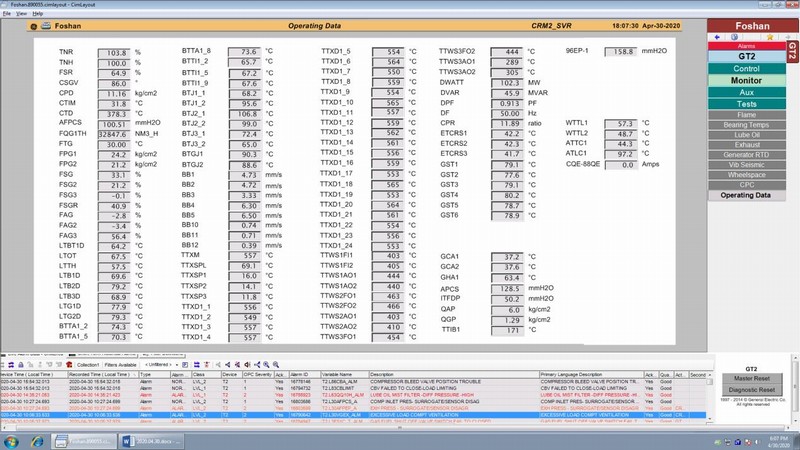Open the Monitor screens section
The image size is (800, 450).
[746, 81]
